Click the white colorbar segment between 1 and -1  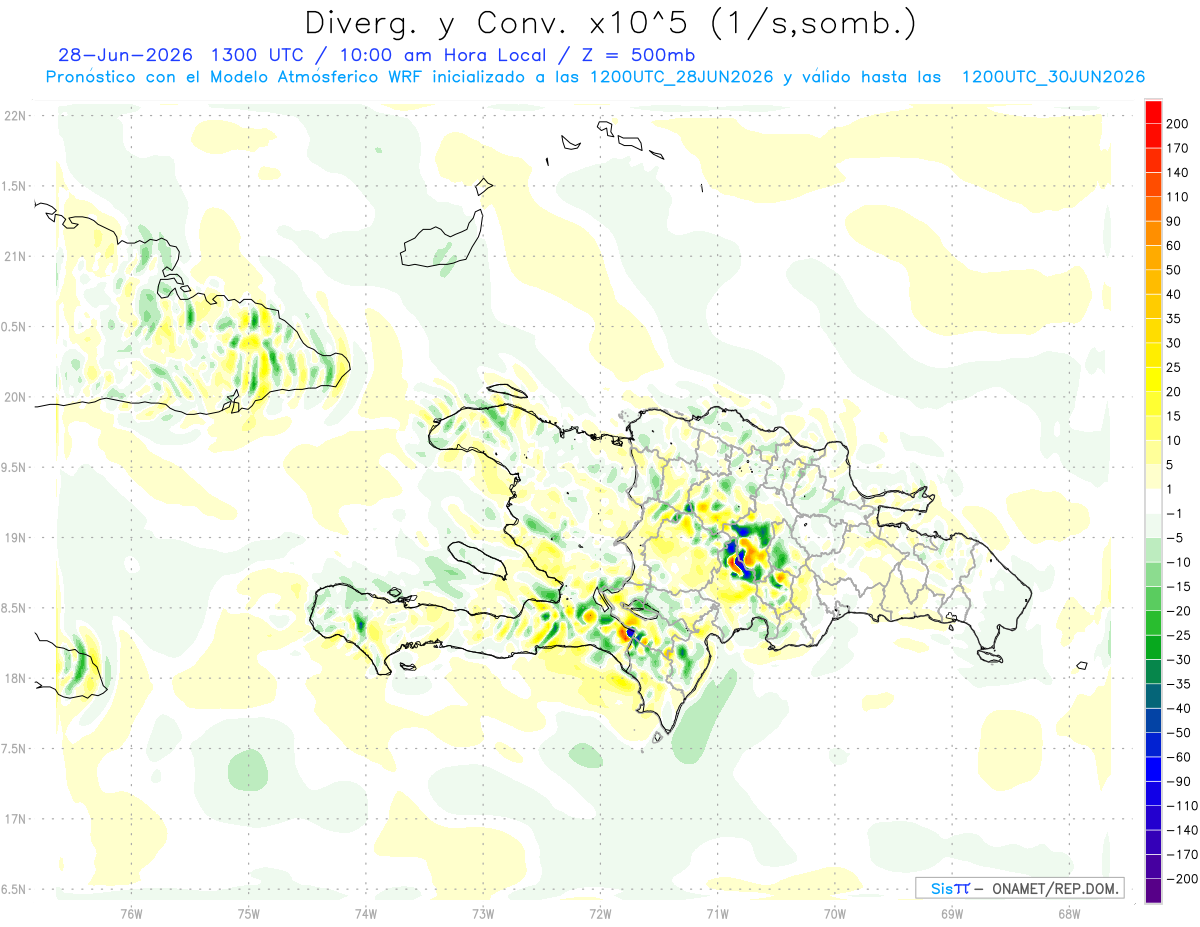(1153, 500)
